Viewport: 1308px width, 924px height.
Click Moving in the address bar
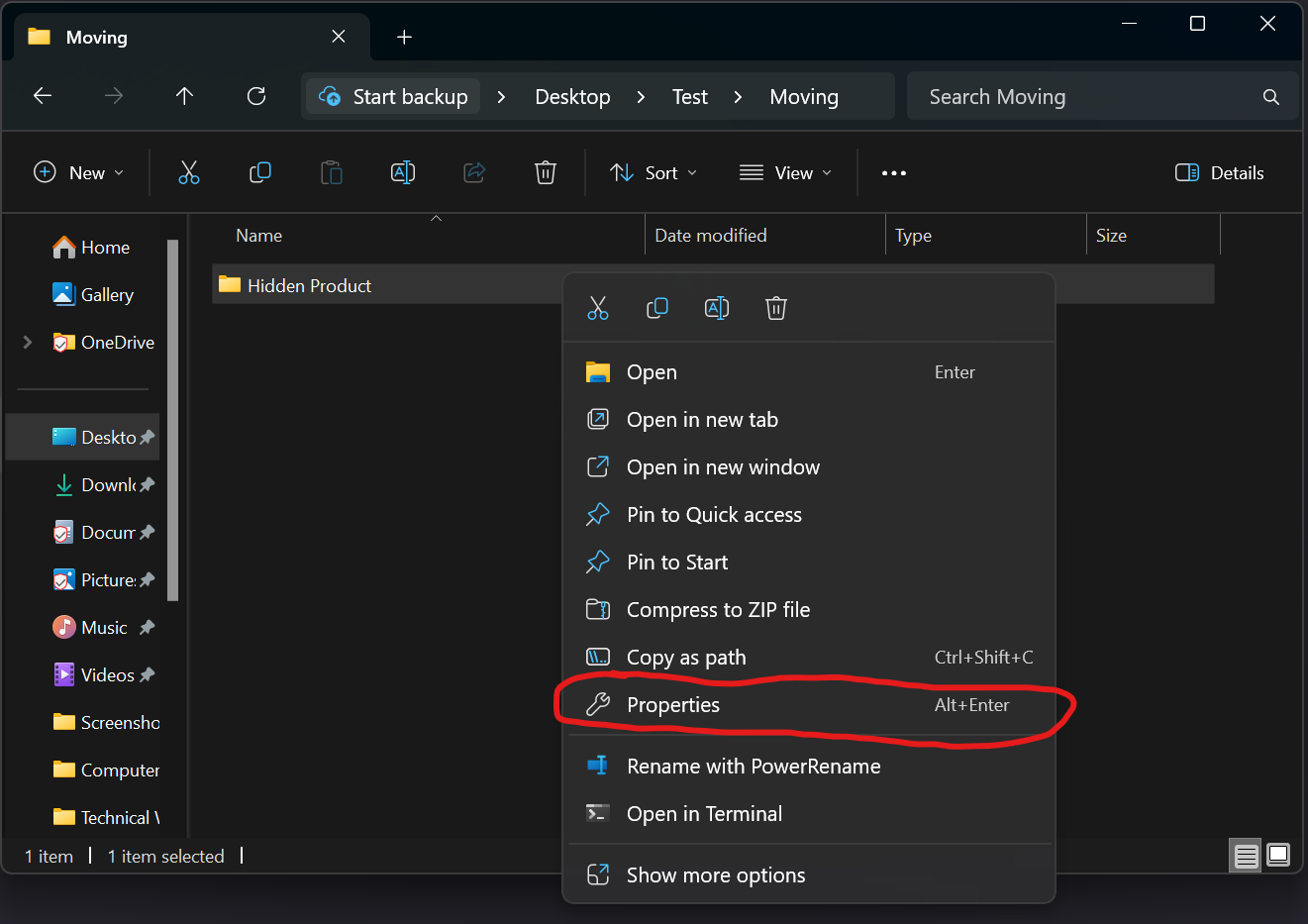(804, 97)
